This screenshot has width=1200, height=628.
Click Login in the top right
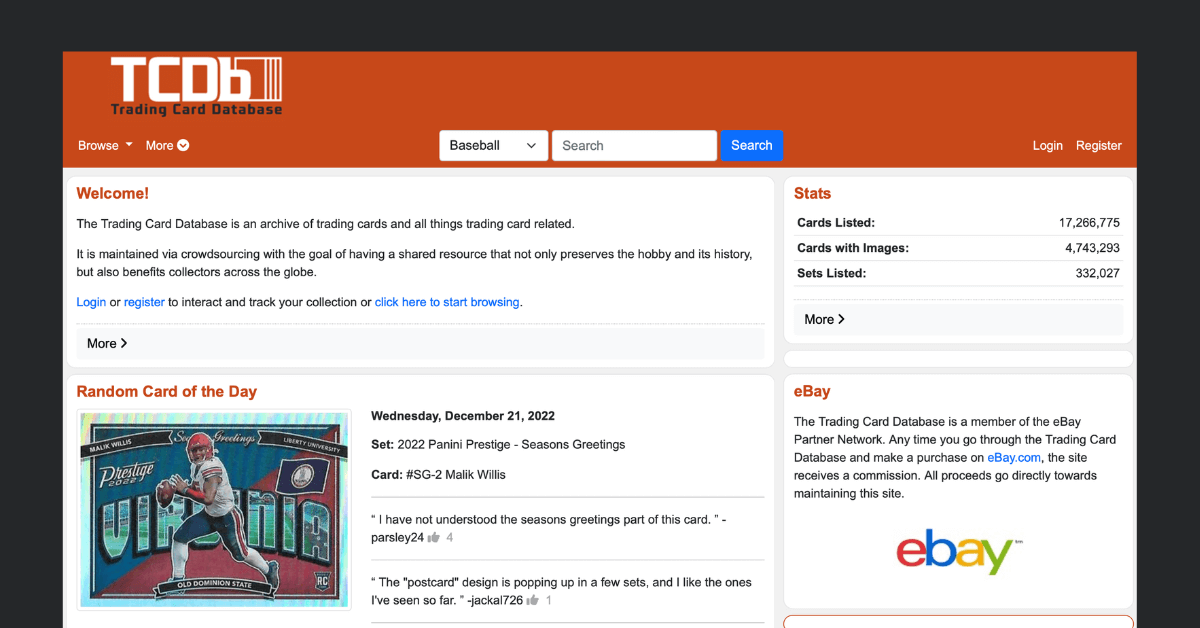tap(1047, 145)
